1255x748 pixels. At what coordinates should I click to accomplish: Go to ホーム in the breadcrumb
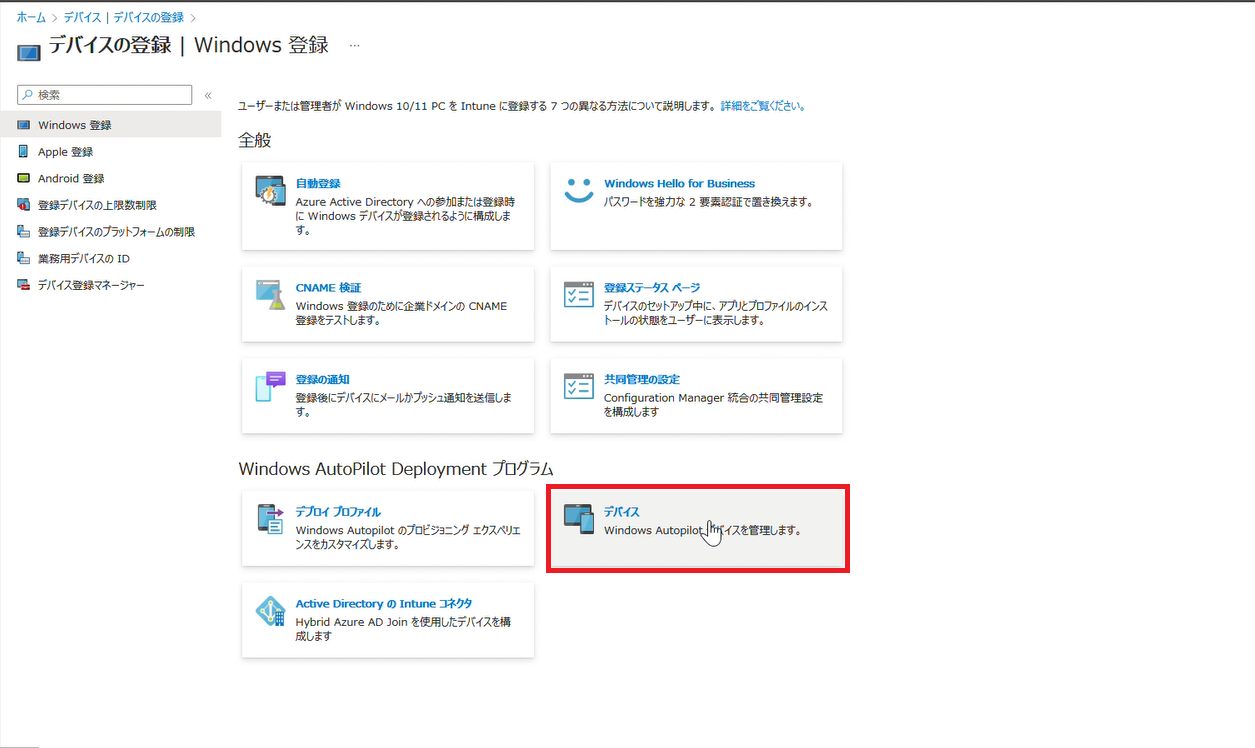(x=30, y=18)
